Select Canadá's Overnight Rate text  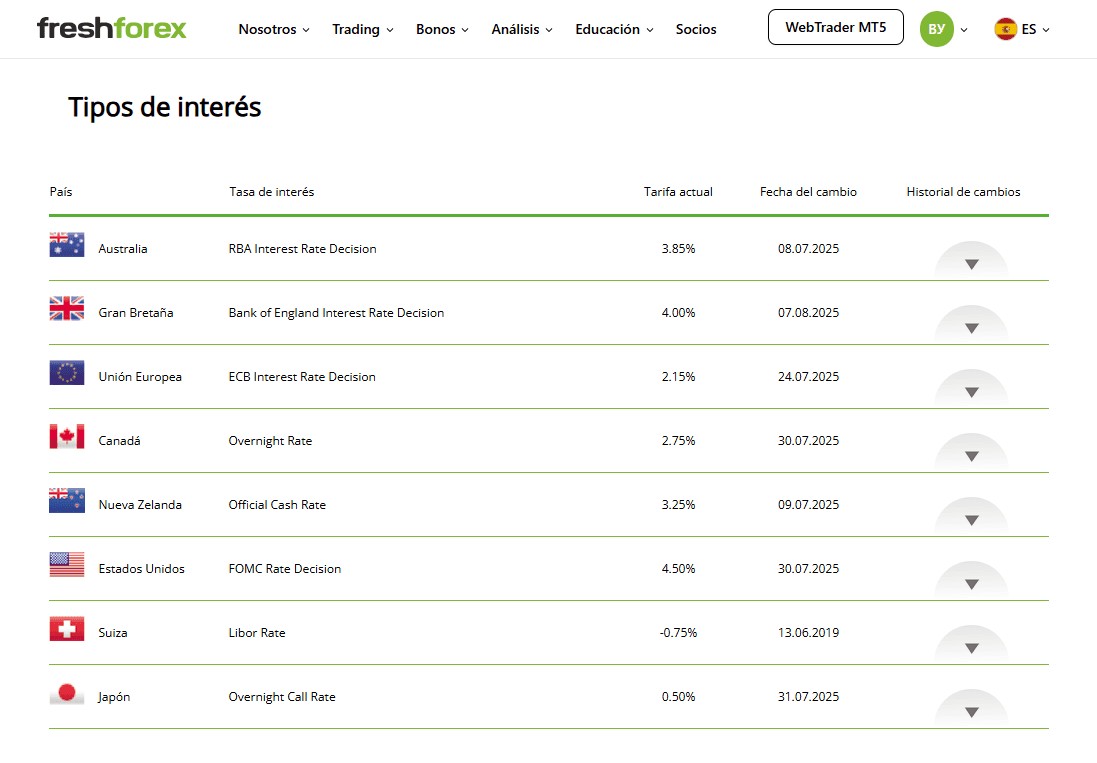[270, 441]
